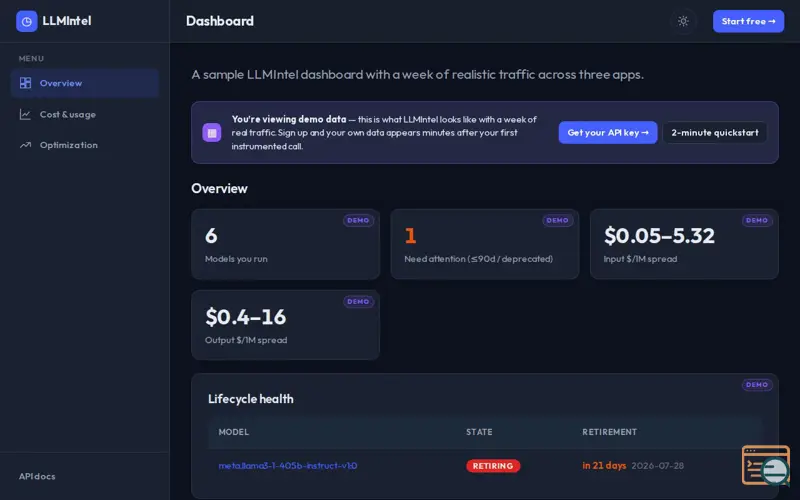Click the STATE column header
This screenshot has height=500, width=800.
point(479,432)
